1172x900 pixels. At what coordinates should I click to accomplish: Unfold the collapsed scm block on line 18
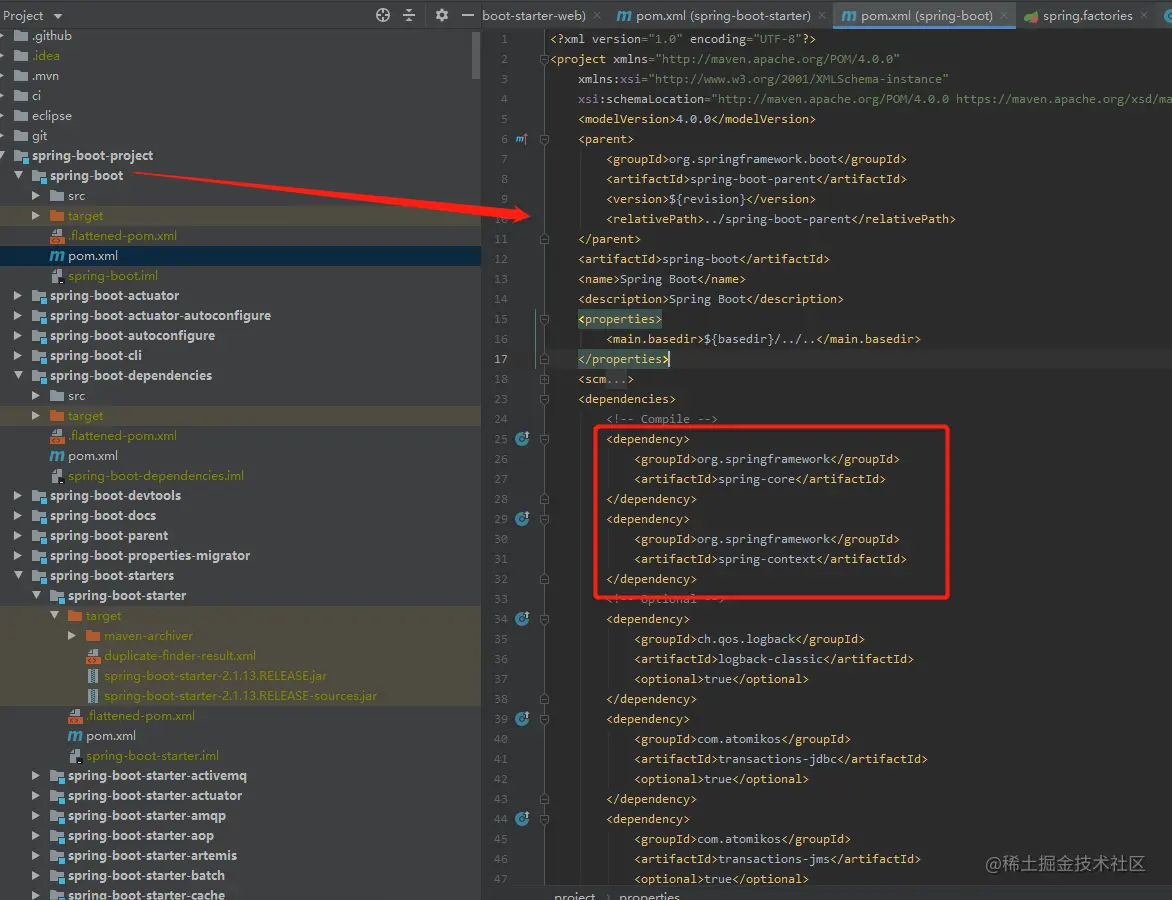544,379
